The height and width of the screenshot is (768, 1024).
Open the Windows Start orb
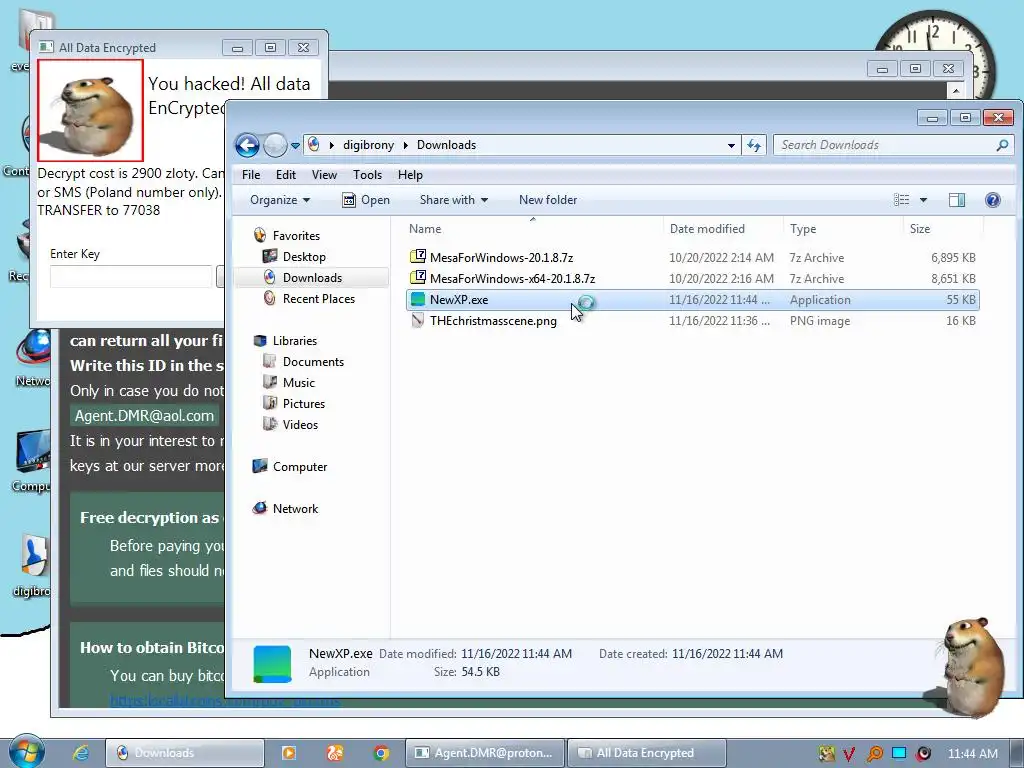(x=26, y=752)
